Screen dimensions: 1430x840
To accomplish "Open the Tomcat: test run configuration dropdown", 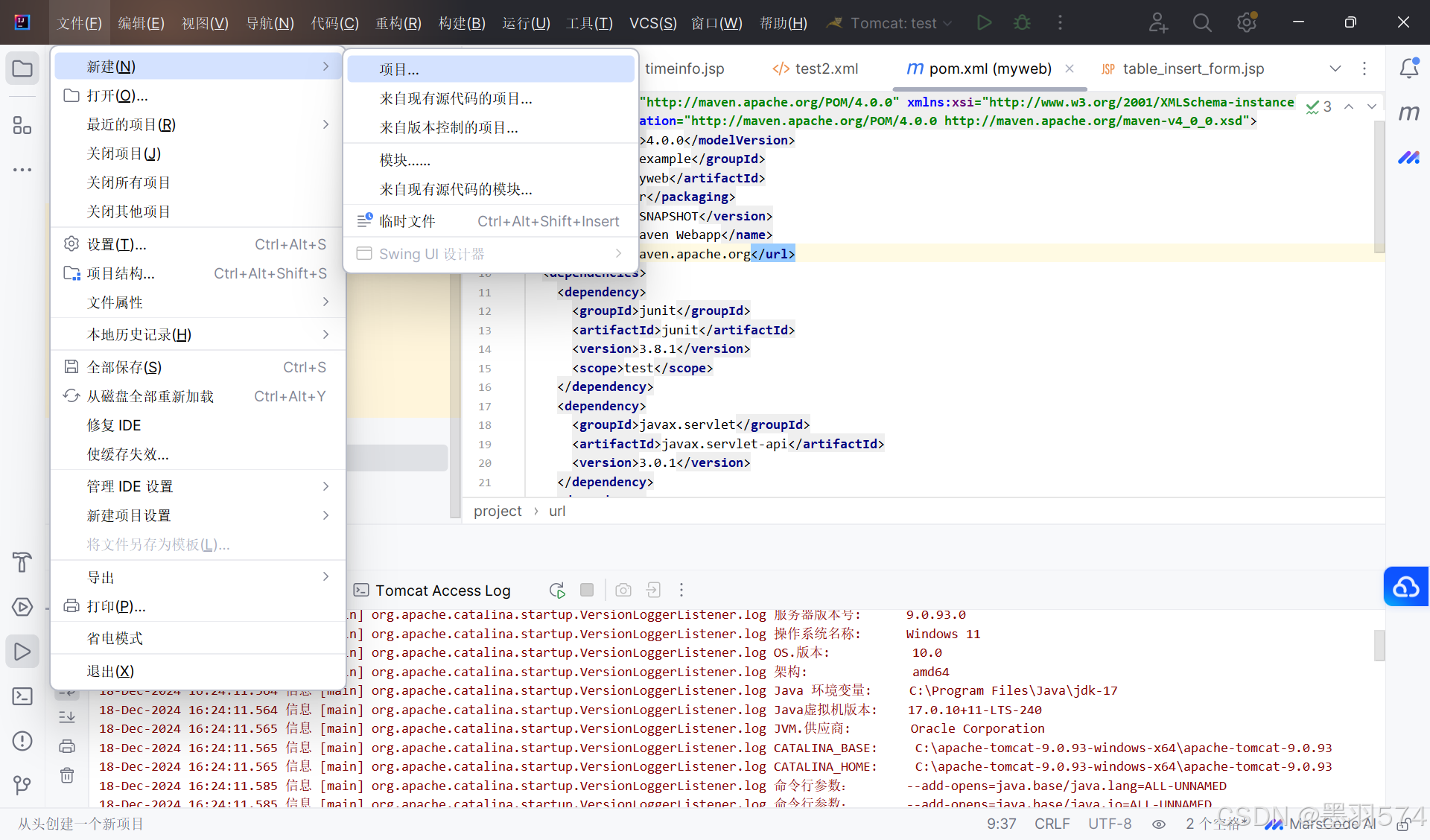I will pyautogui.click(x=893, y=23).
